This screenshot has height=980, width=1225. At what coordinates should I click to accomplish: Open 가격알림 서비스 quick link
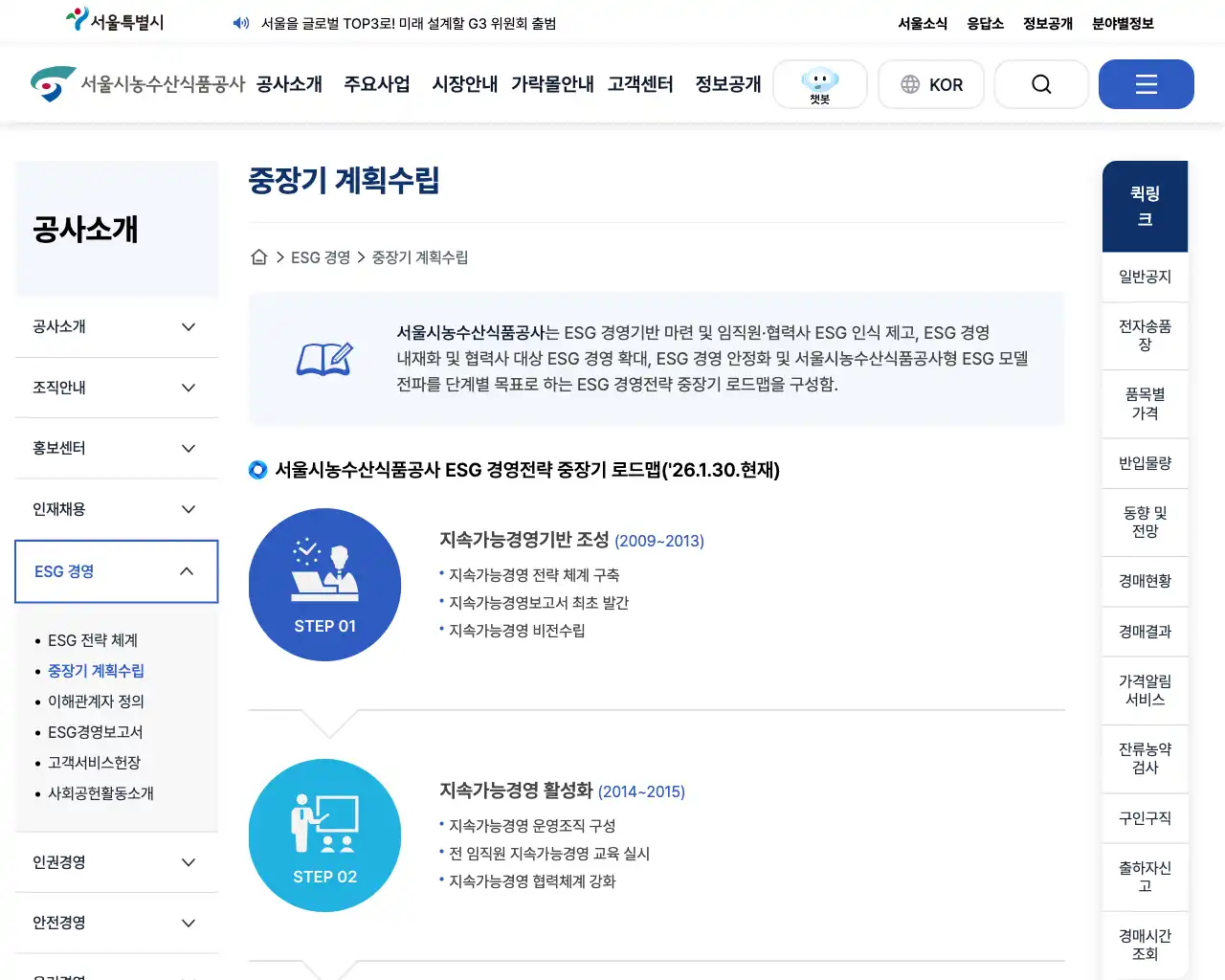(1145, 691)
